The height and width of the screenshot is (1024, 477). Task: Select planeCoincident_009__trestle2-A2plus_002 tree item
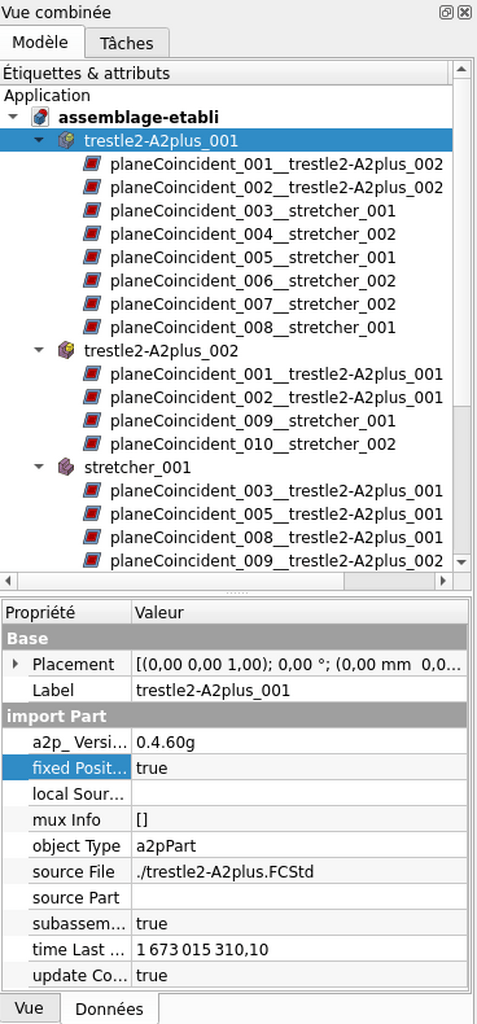pos(276,560)
